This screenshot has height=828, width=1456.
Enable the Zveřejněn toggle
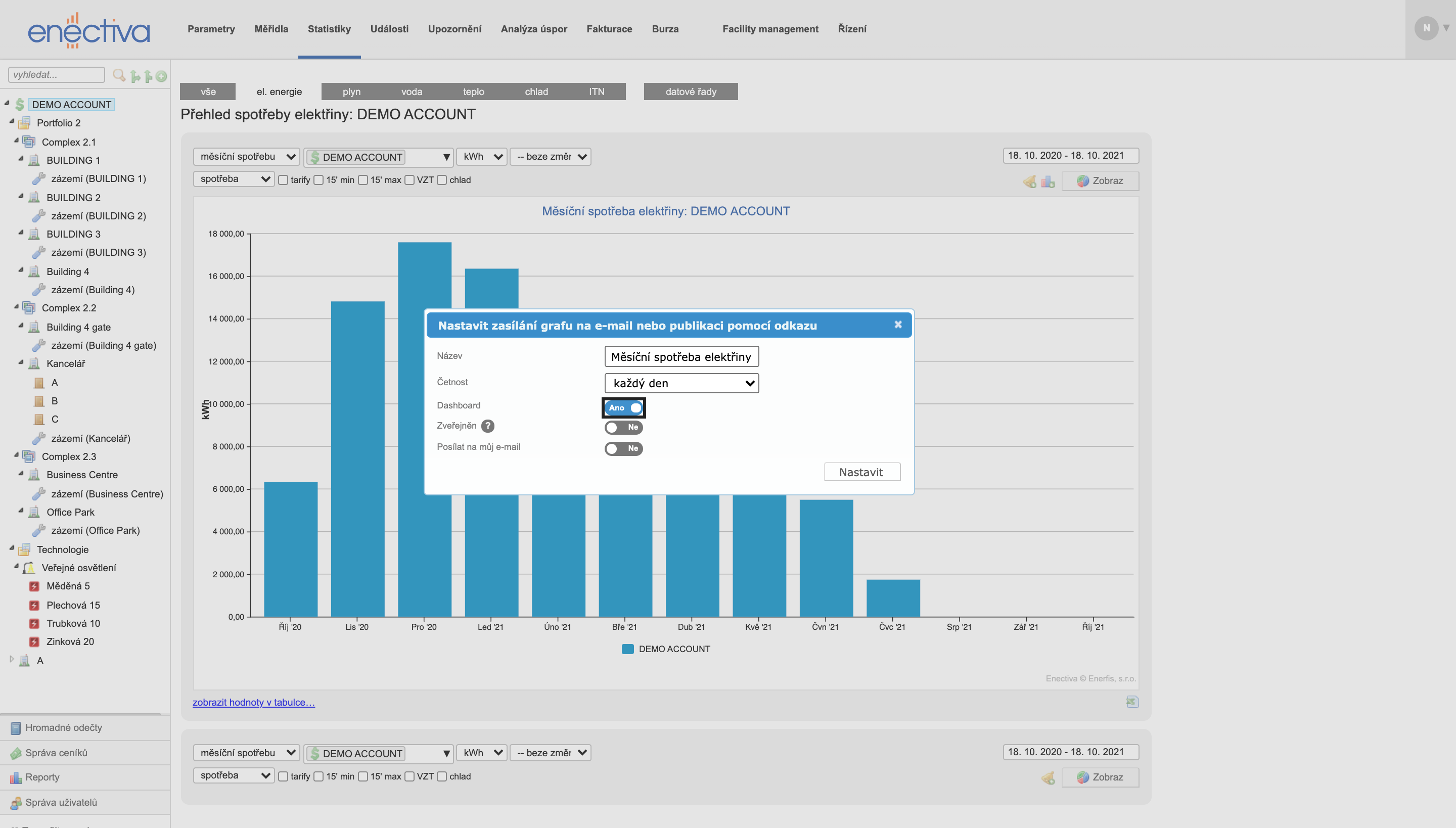coord(624,427)
